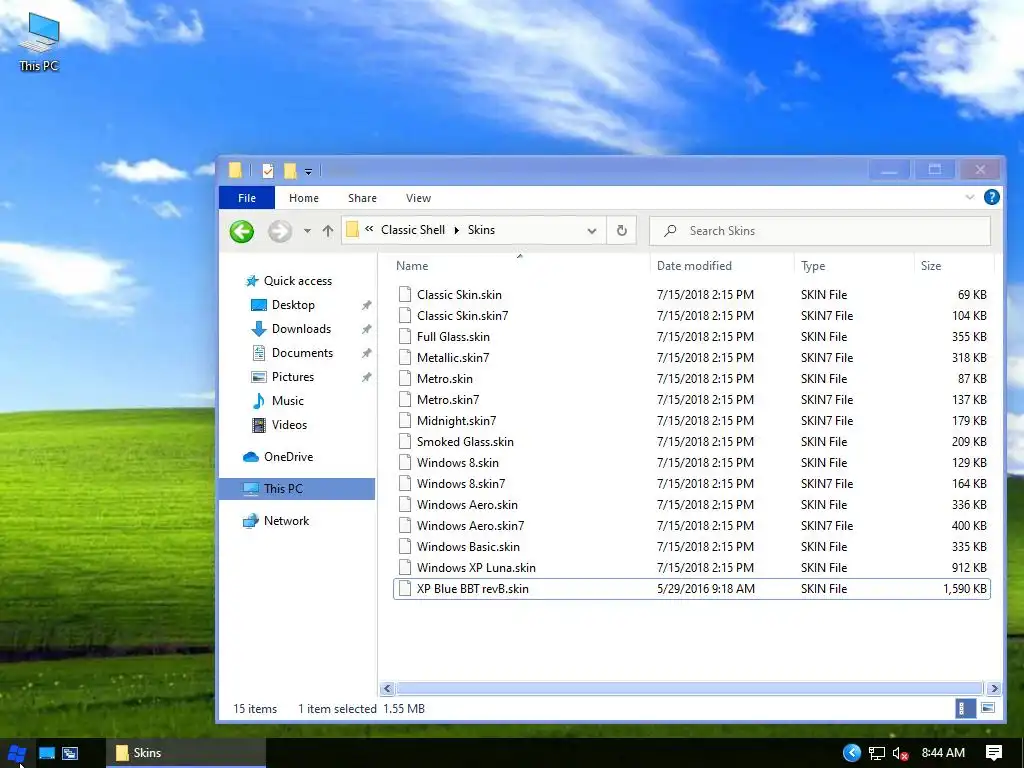Image resolution: width=1024 pixels, height=768 pixels.
Task: Open Customize Quick Access Toolbar dropdown
Action: click(x=308, y=172)
